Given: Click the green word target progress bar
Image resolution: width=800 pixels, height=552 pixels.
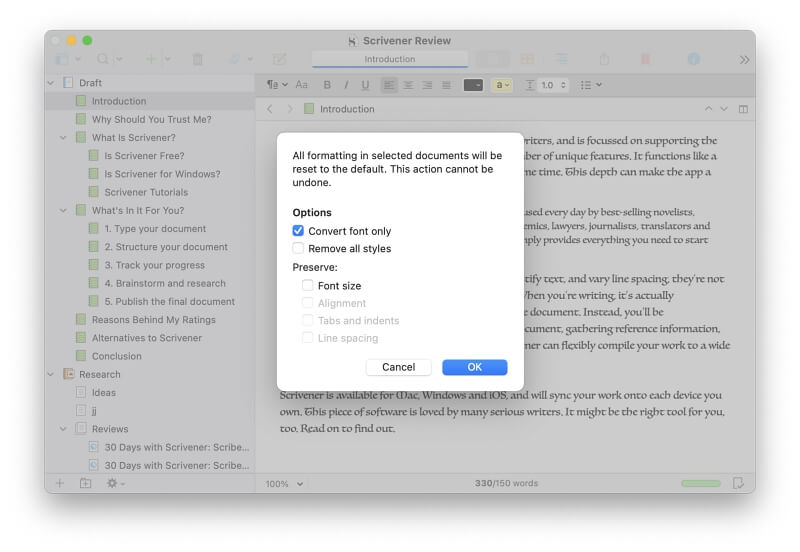Looking at the screenshot, I should (701, 483).
